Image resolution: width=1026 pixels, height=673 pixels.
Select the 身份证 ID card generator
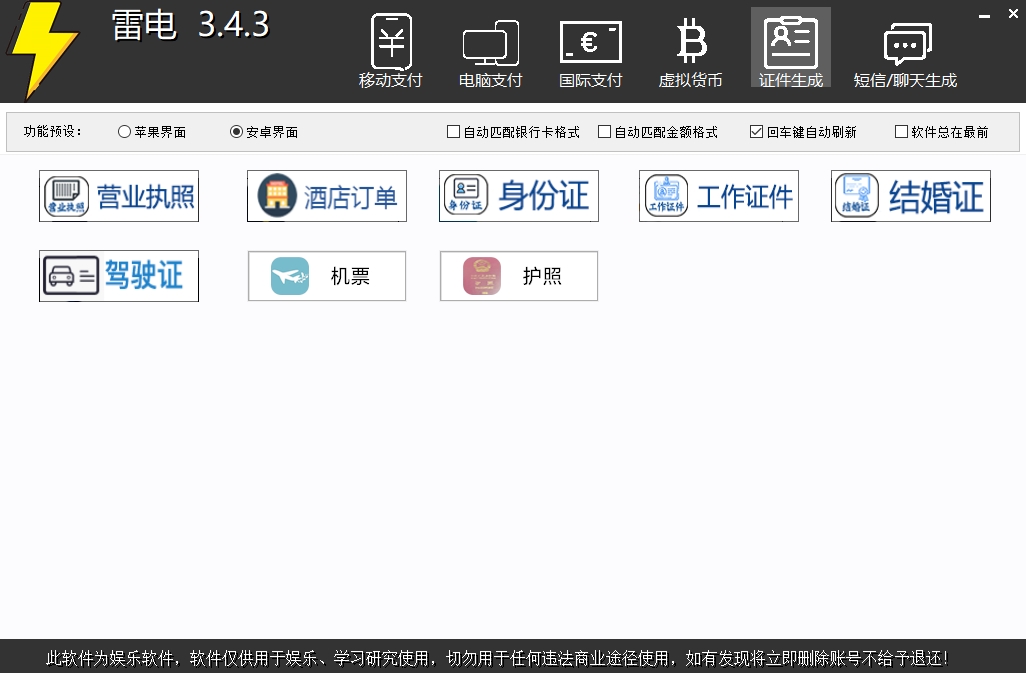(x=518, y=195)
